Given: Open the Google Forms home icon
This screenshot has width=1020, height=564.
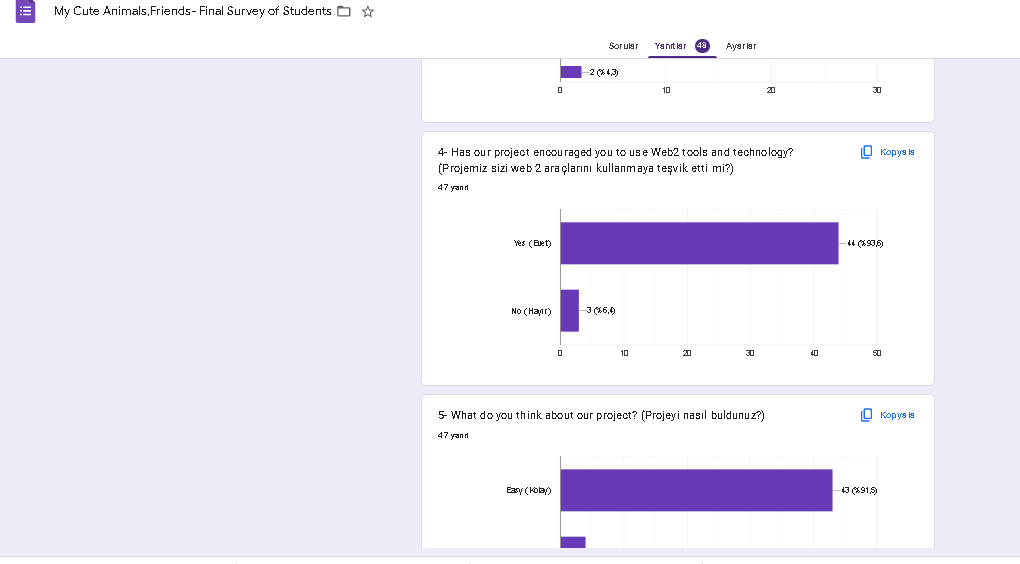Looking at the screenshot, I should tap(25, 12).
